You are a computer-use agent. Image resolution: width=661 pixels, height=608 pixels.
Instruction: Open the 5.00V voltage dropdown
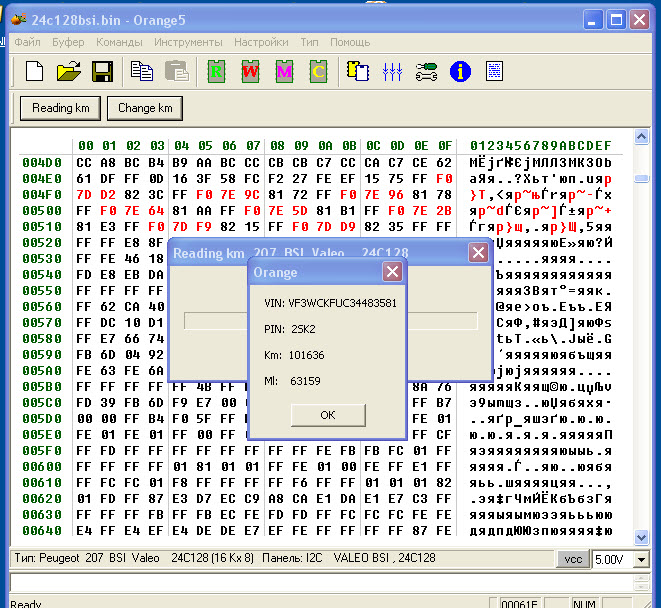(x=642, y=560)
